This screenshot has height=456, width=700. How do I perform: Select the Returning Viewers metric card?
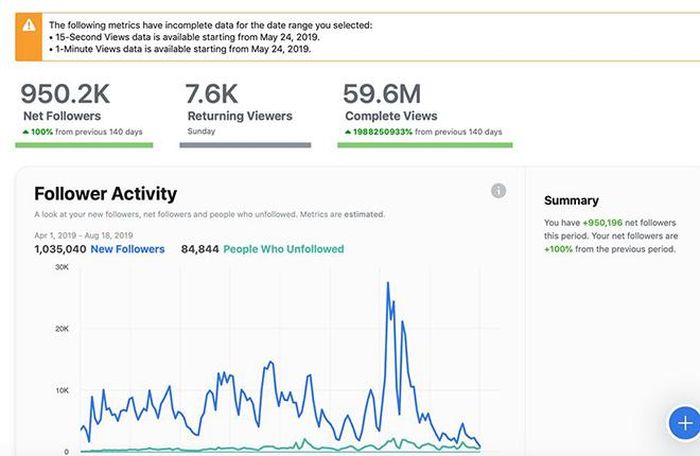tap(245, 114)
